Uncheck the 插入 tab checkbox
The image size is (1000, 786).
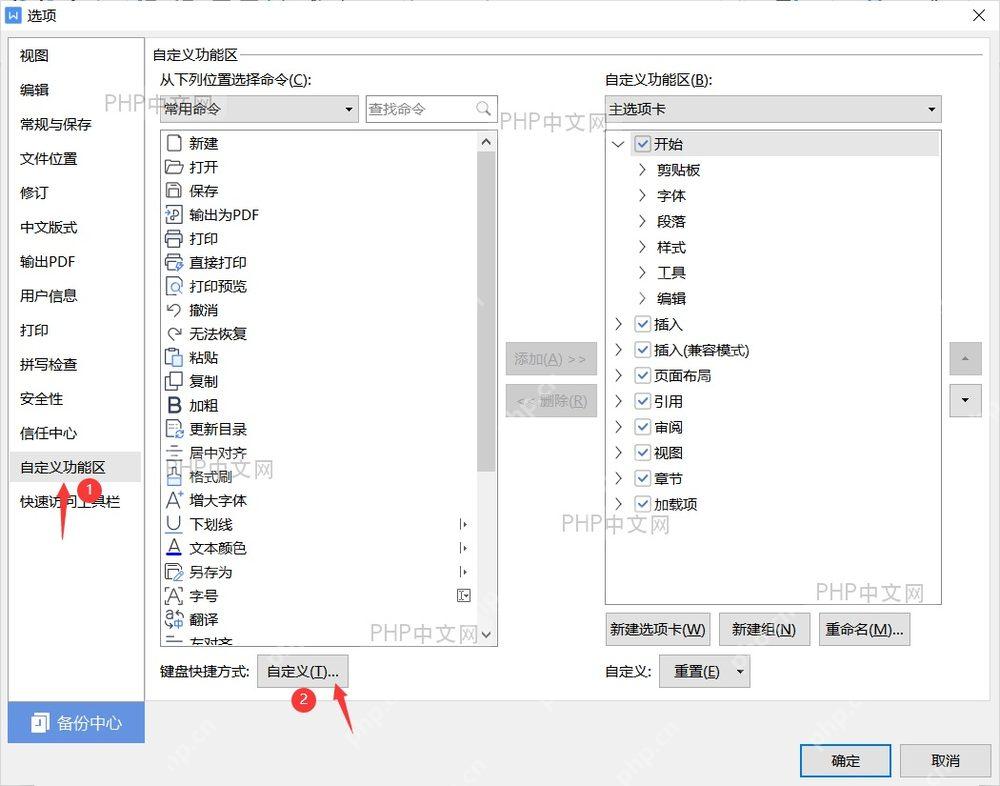pos(643,324)
